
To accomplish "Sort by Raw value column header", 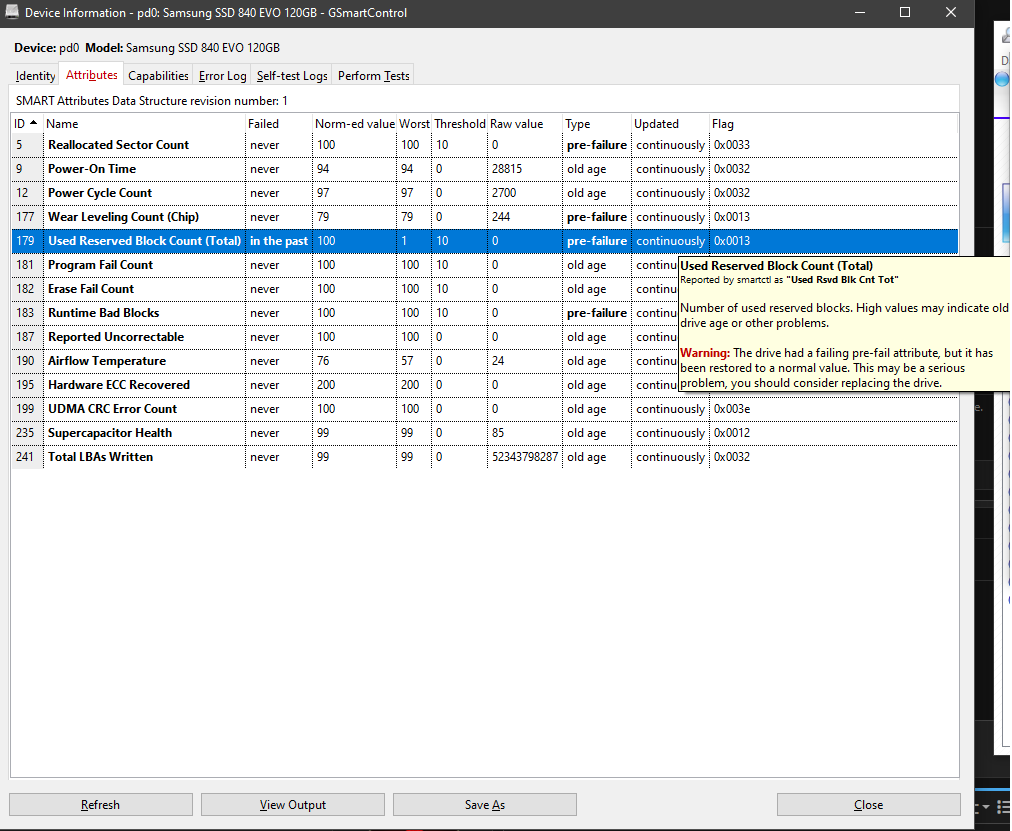I will tap(525, 124).
